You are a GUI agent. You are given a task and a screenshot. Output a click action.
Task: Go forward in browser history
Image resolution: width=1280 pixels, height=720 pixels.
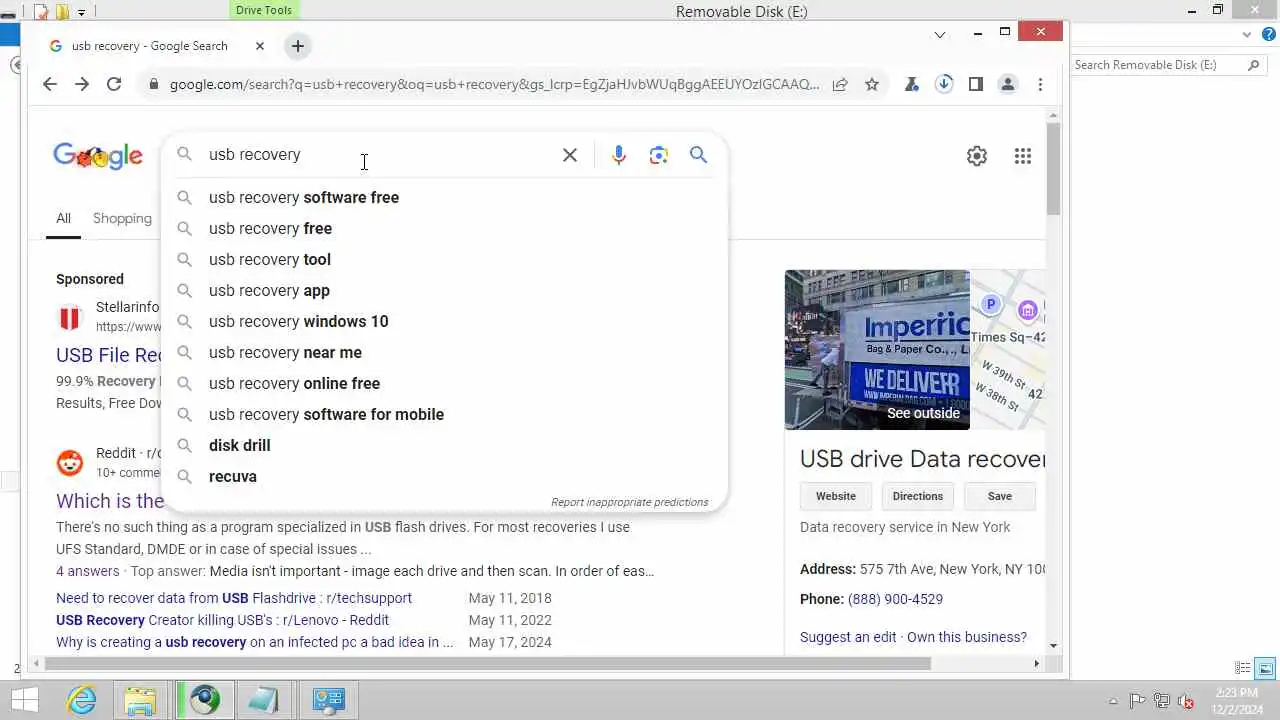(x=82, y=84)
